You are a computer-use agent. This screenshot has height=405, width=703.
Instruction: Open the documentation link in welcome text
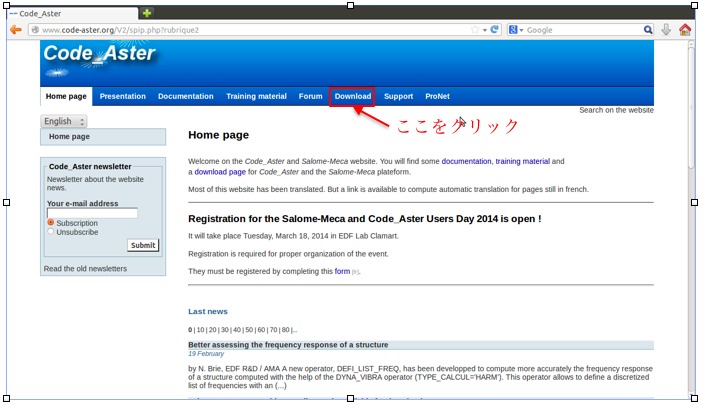466,161
